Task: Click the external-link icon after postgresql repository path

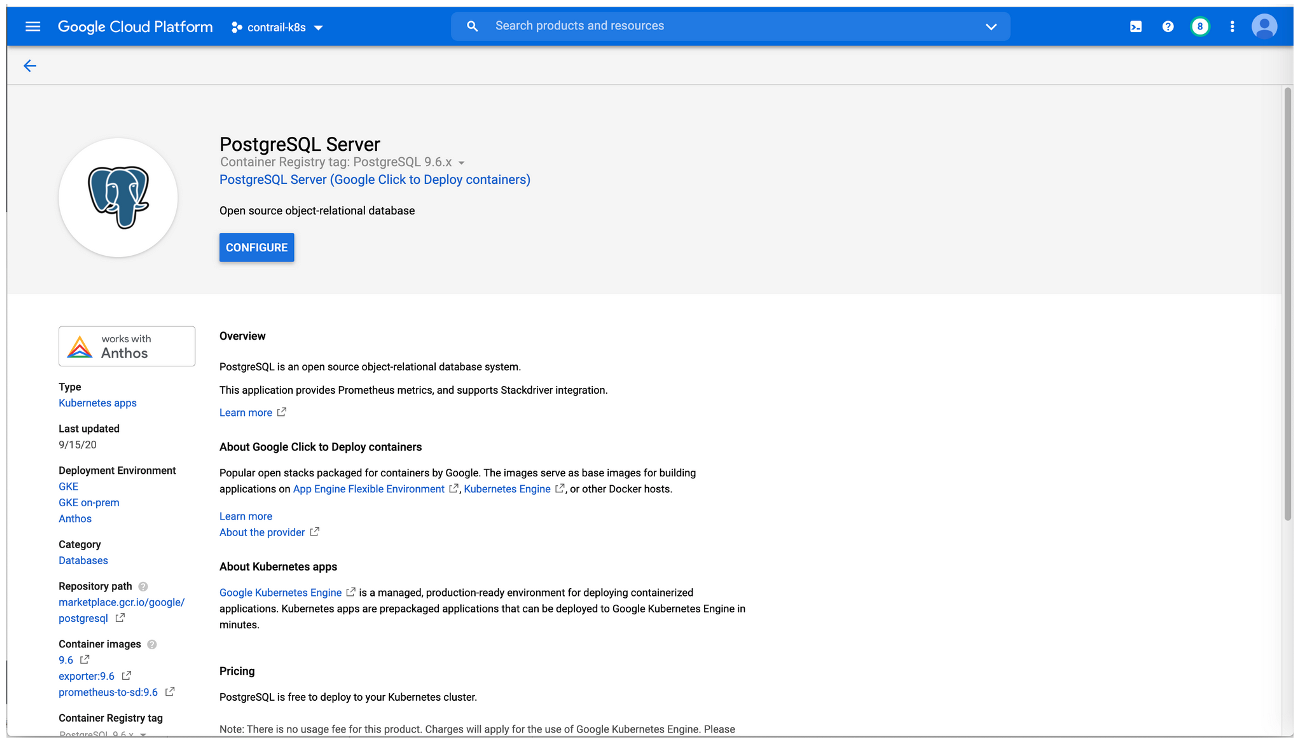Action: coord(120,619)
